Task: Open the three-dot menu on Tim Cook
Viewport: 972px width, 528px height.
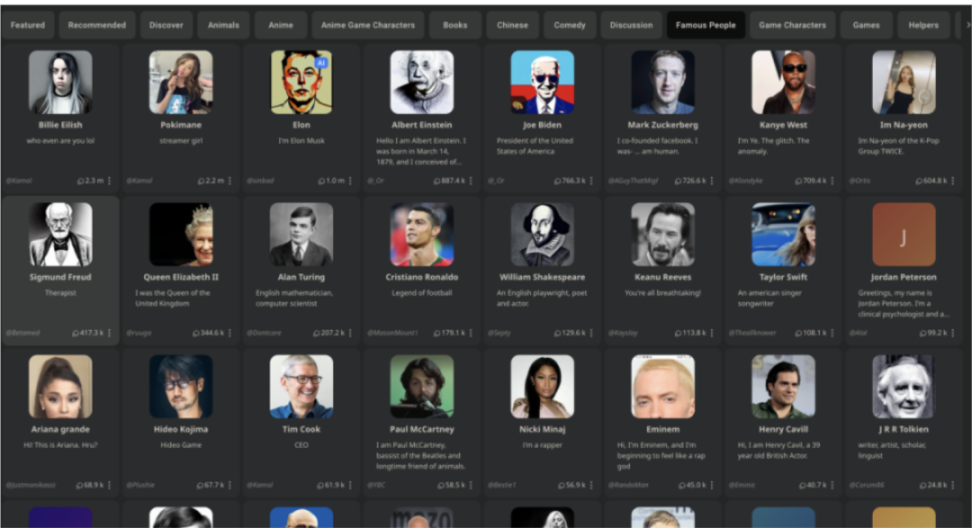Action: 350,485
